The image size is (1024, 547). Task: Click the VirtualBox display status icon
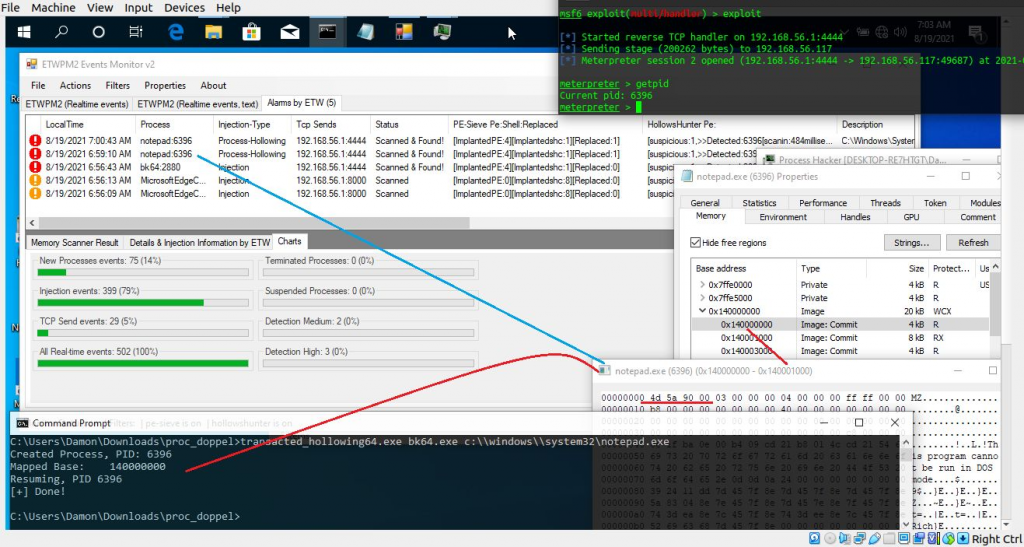point(904,539)
